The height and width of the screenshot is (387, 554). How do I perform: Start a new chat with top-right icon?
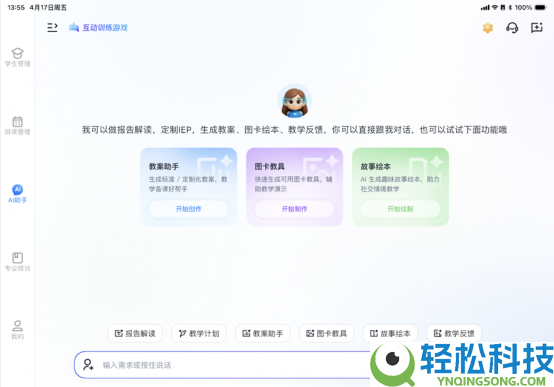pyautogui.click(x=536, y=28)
